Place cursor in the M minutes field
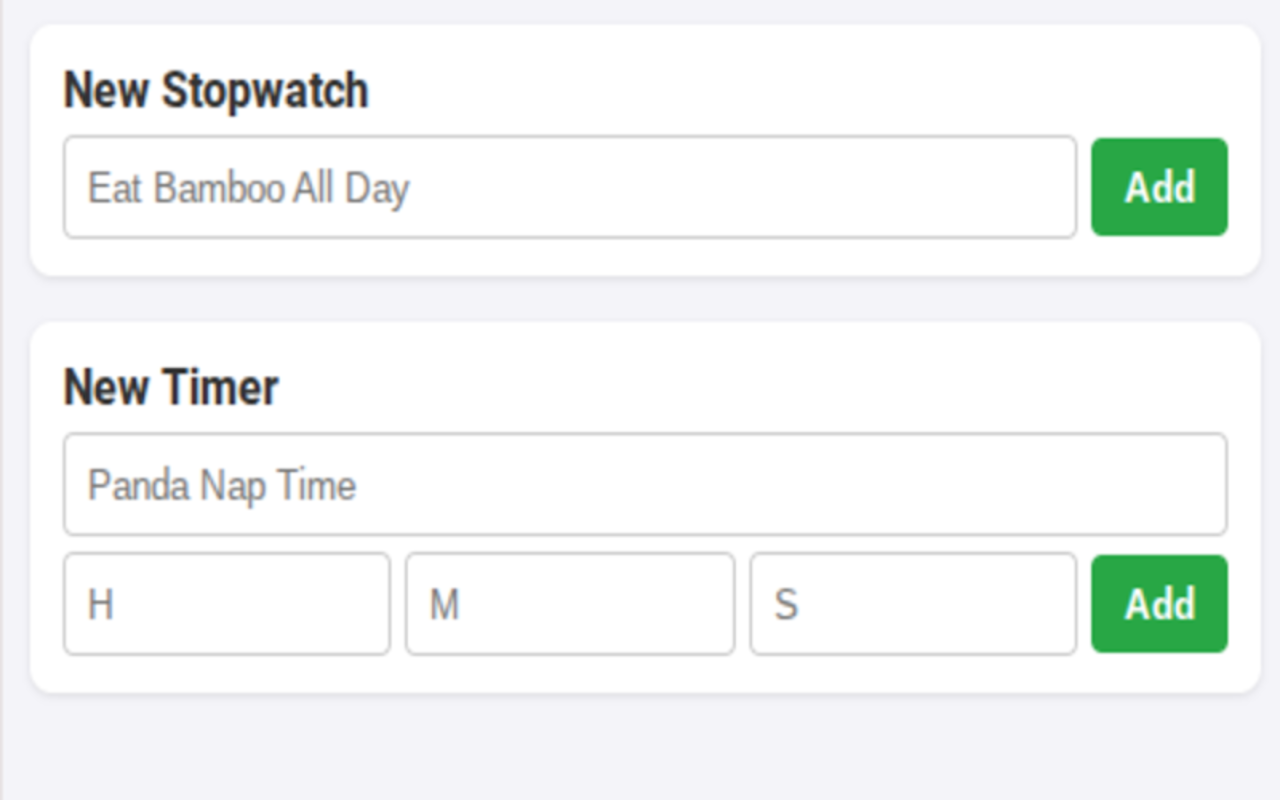Viewport: 1280px width, 800px height. 570,604
